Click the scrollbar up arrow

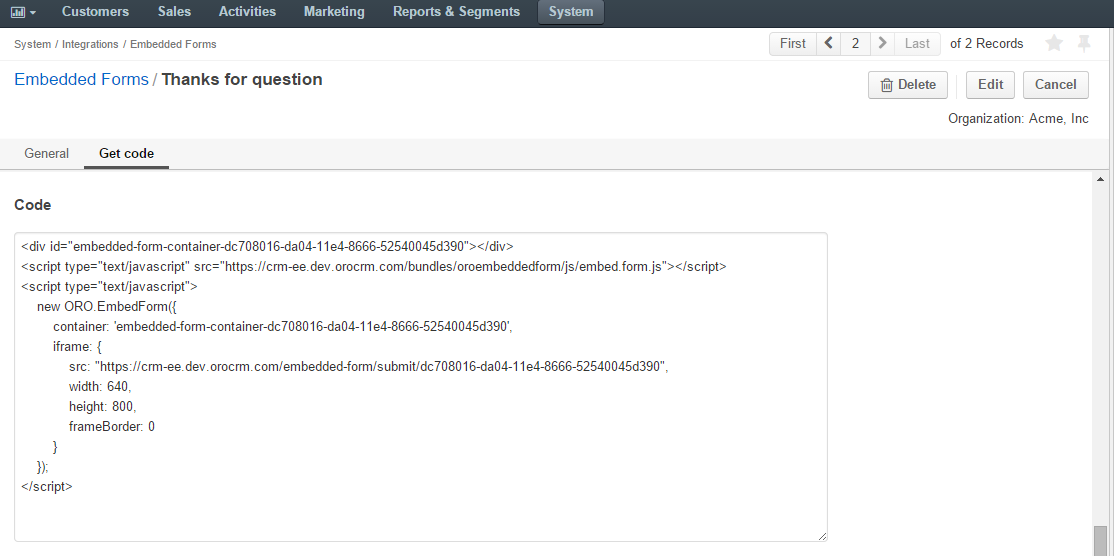coord(1100,179)
